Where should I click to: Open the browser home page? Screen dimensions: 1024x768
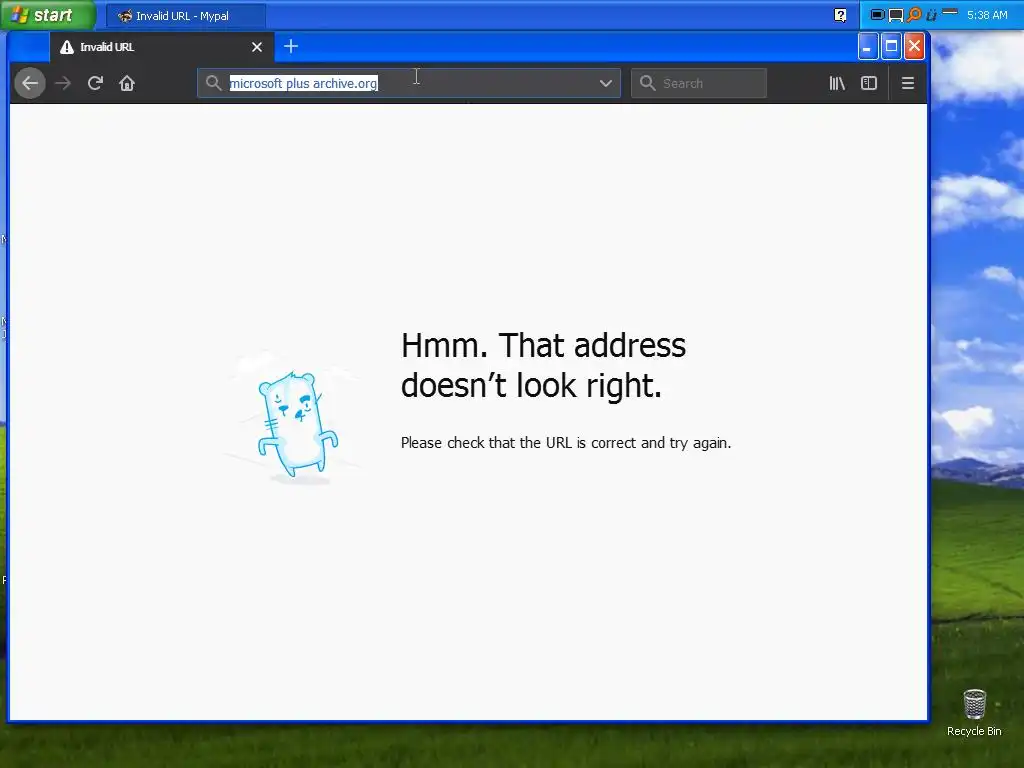click(127, 84)
